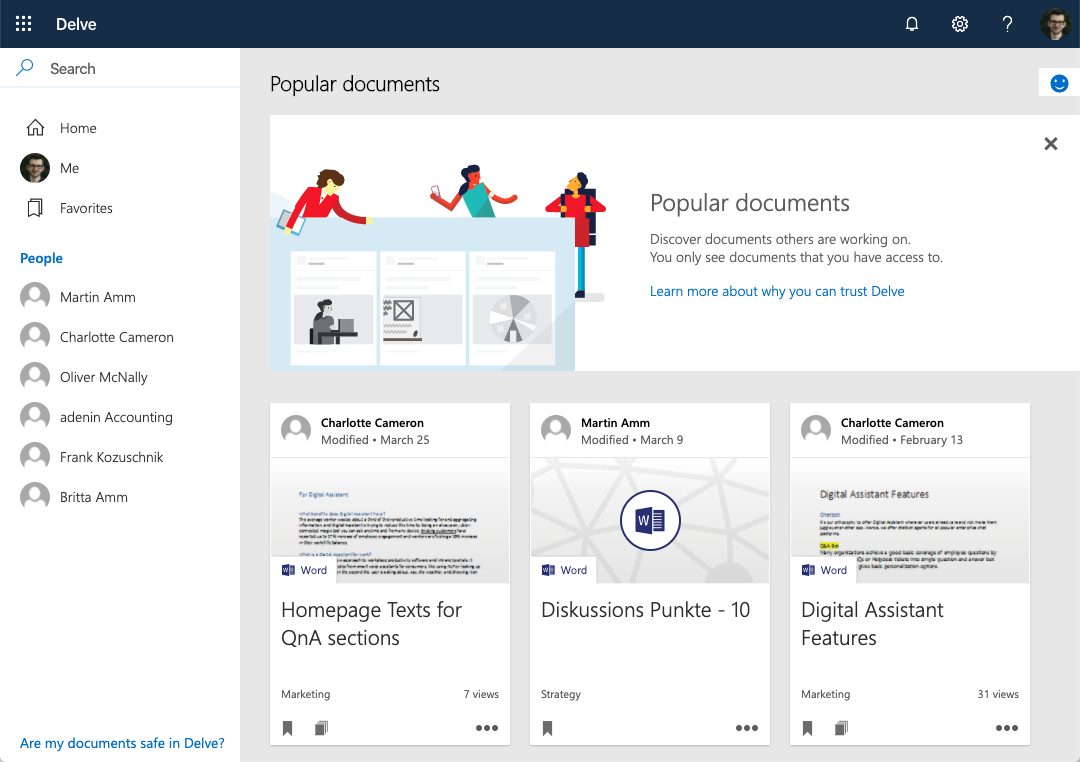Image resolution: width=1080 pixels, height=762 pixels.
Task: Click the Favorites bookmark icon in sidebar
Action: [35, 208]
